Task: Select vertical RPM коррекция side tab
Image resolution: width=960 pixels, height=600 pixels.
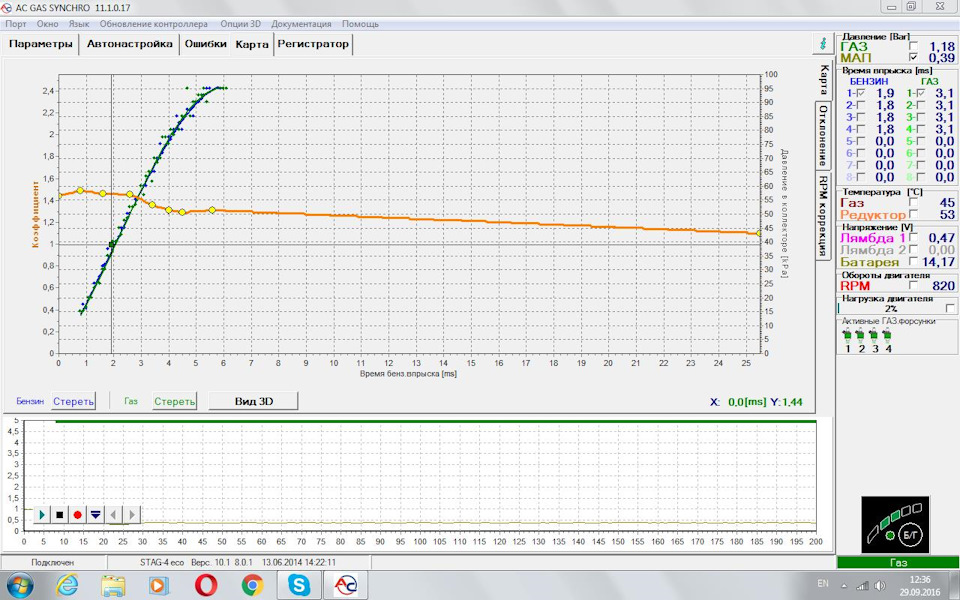Action: pos(823,216)
